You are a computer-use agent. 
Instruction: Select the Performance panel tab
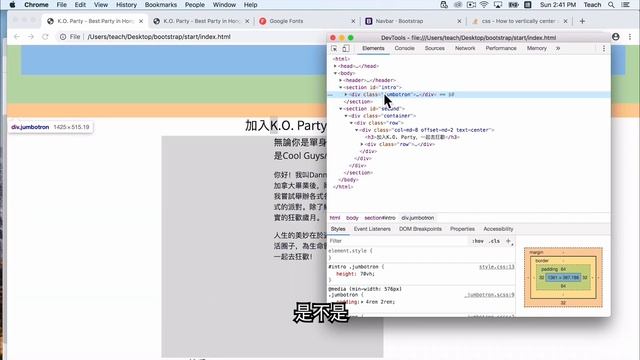(501, 48)
